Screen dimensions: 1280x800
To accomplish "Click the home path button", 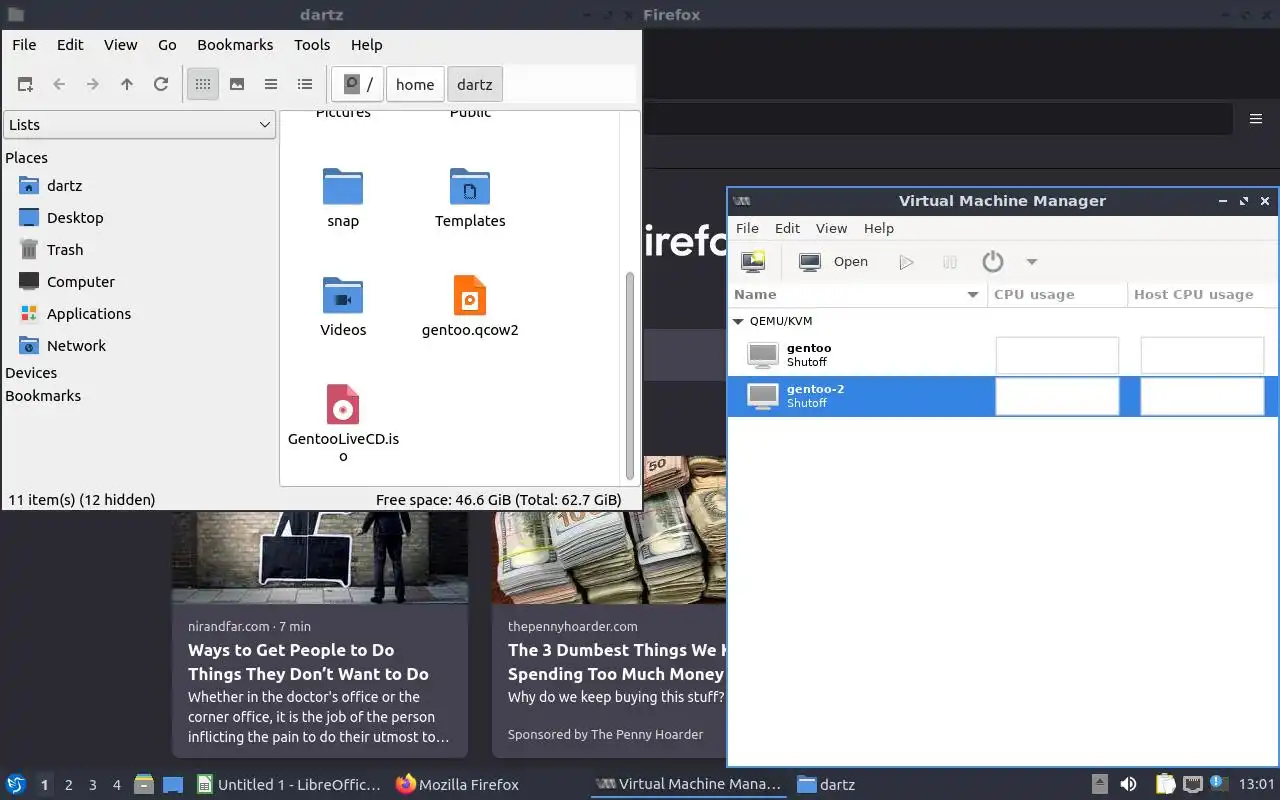I will [415, 84].
